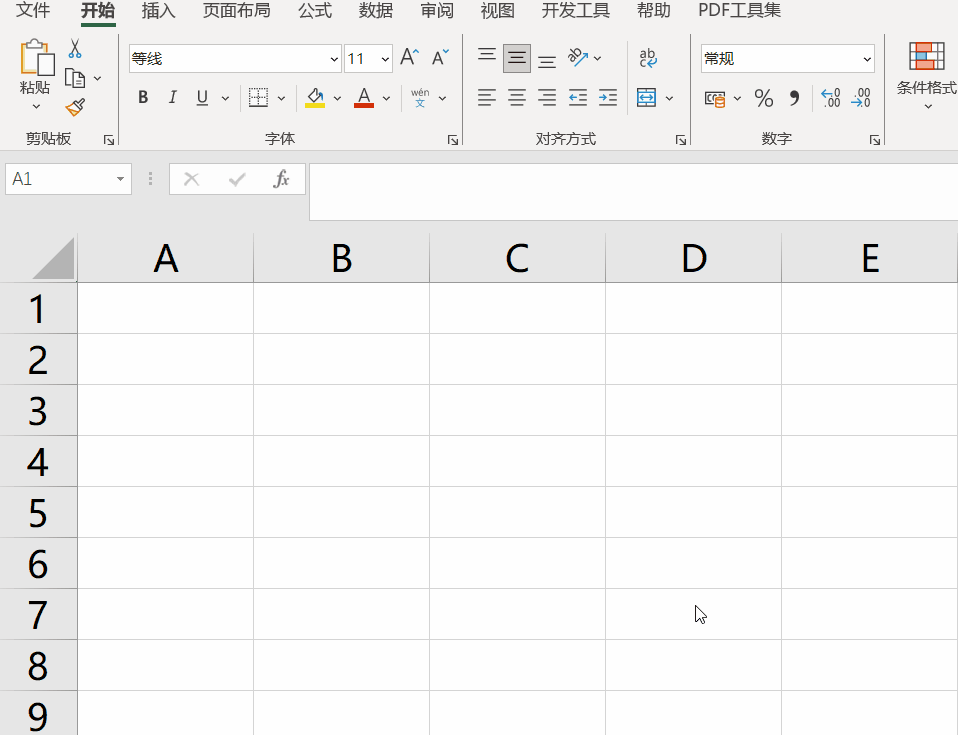Click the Wrap Text icon
This screenshot has height=735, width=958.
point(648,58)
